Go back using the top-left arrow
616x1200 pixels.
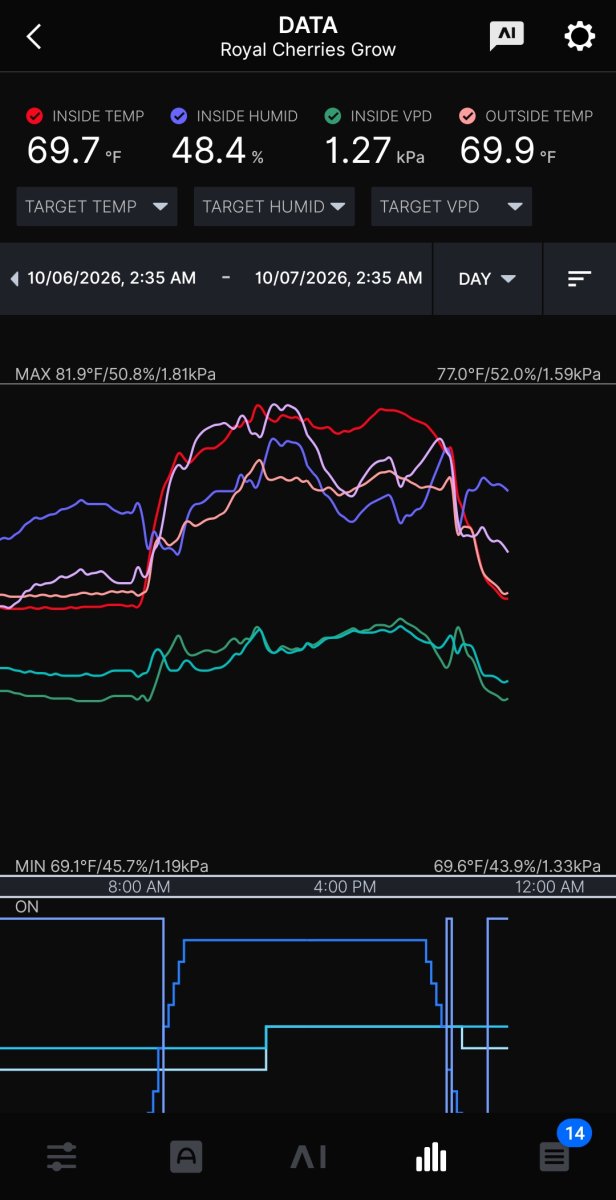pyautogui.click(x=34, y=37)
